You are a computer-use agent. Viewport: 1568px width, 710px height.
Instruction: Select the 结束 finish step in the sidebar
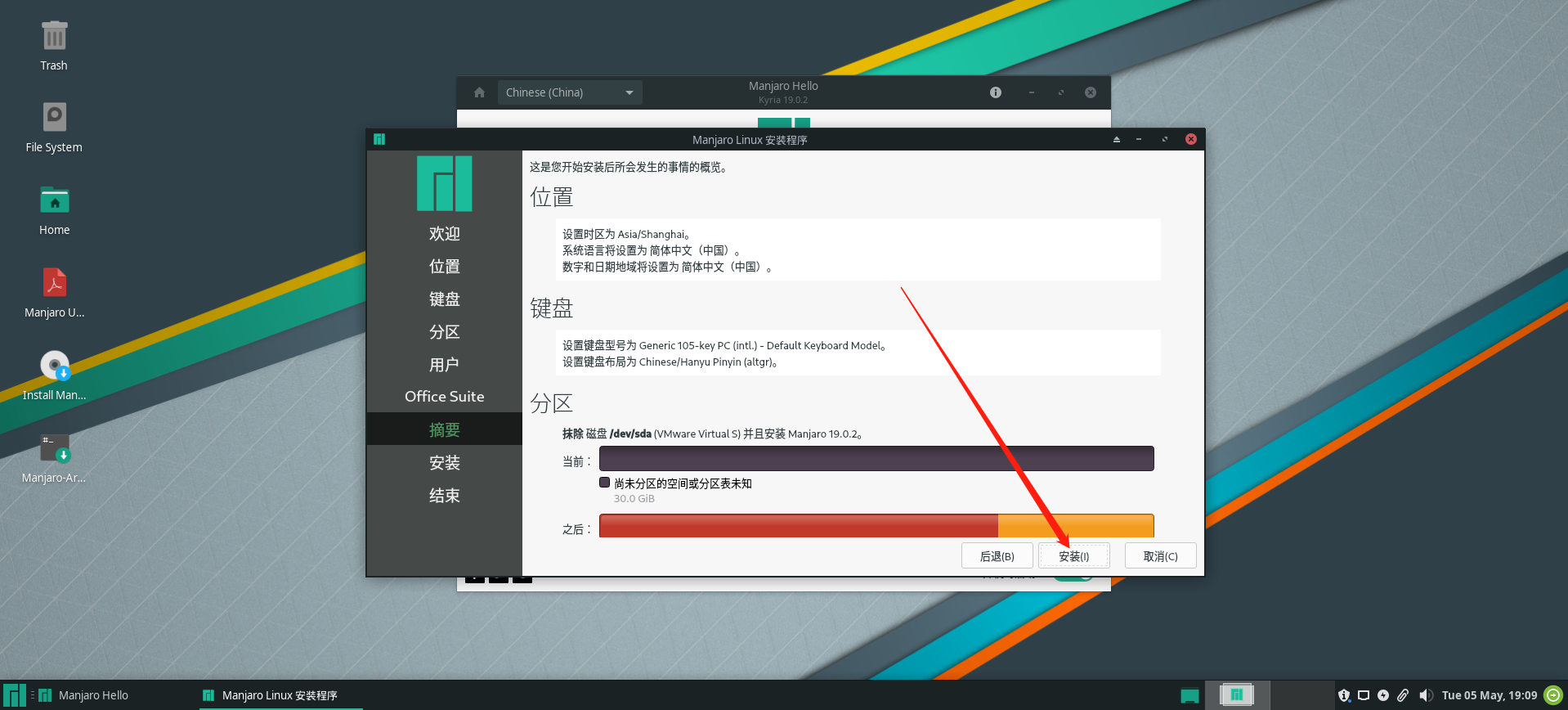(x=445, y=496)
